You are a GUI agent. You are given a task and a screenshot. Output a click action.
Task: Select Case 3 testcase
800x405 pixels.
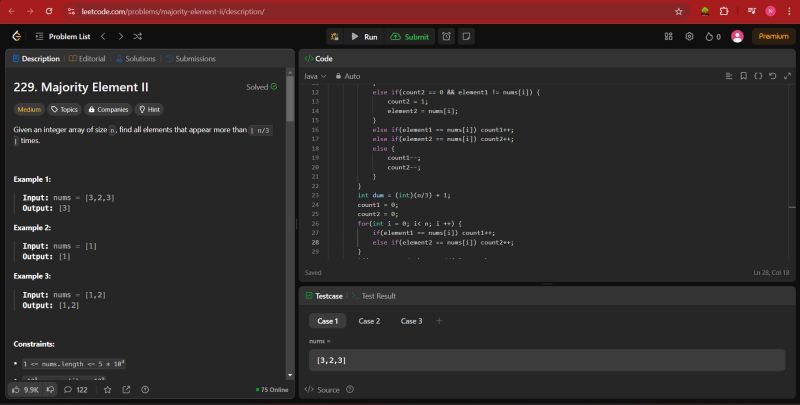click(411, 321)
